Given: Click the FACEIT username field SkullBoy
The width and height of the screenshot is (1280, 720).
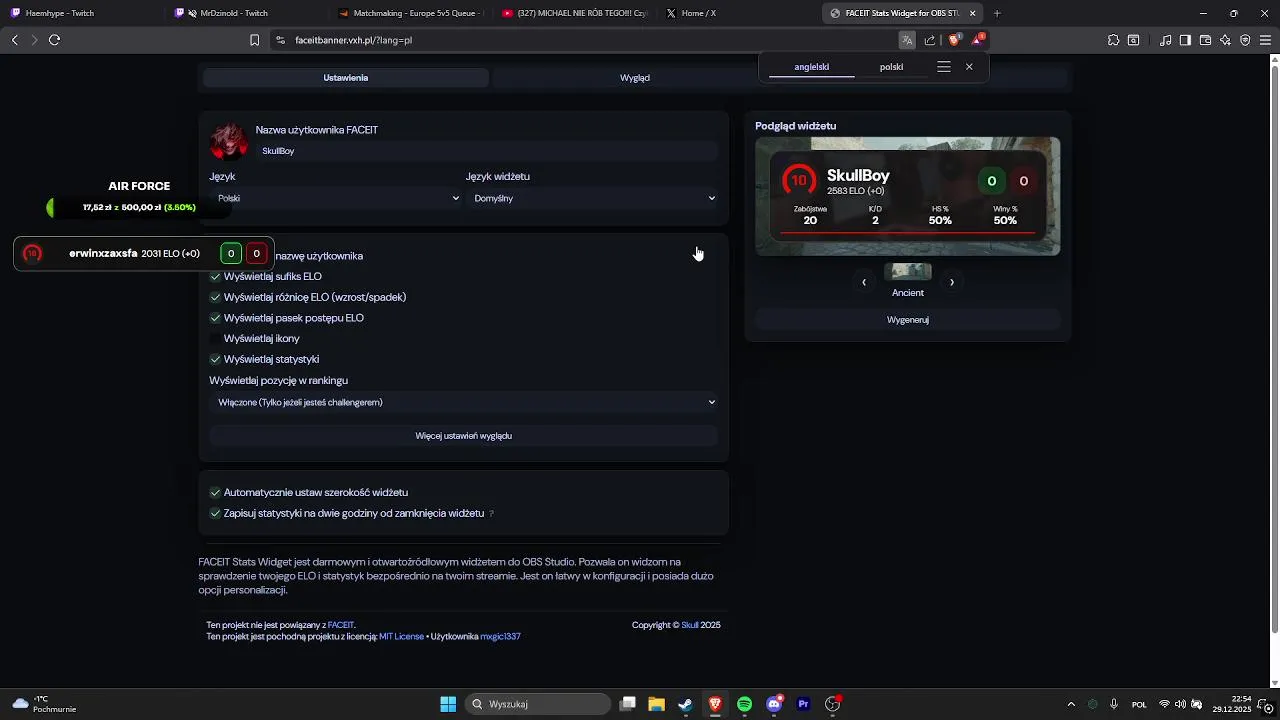Looking at the screenshot, I should click(487, 151).
